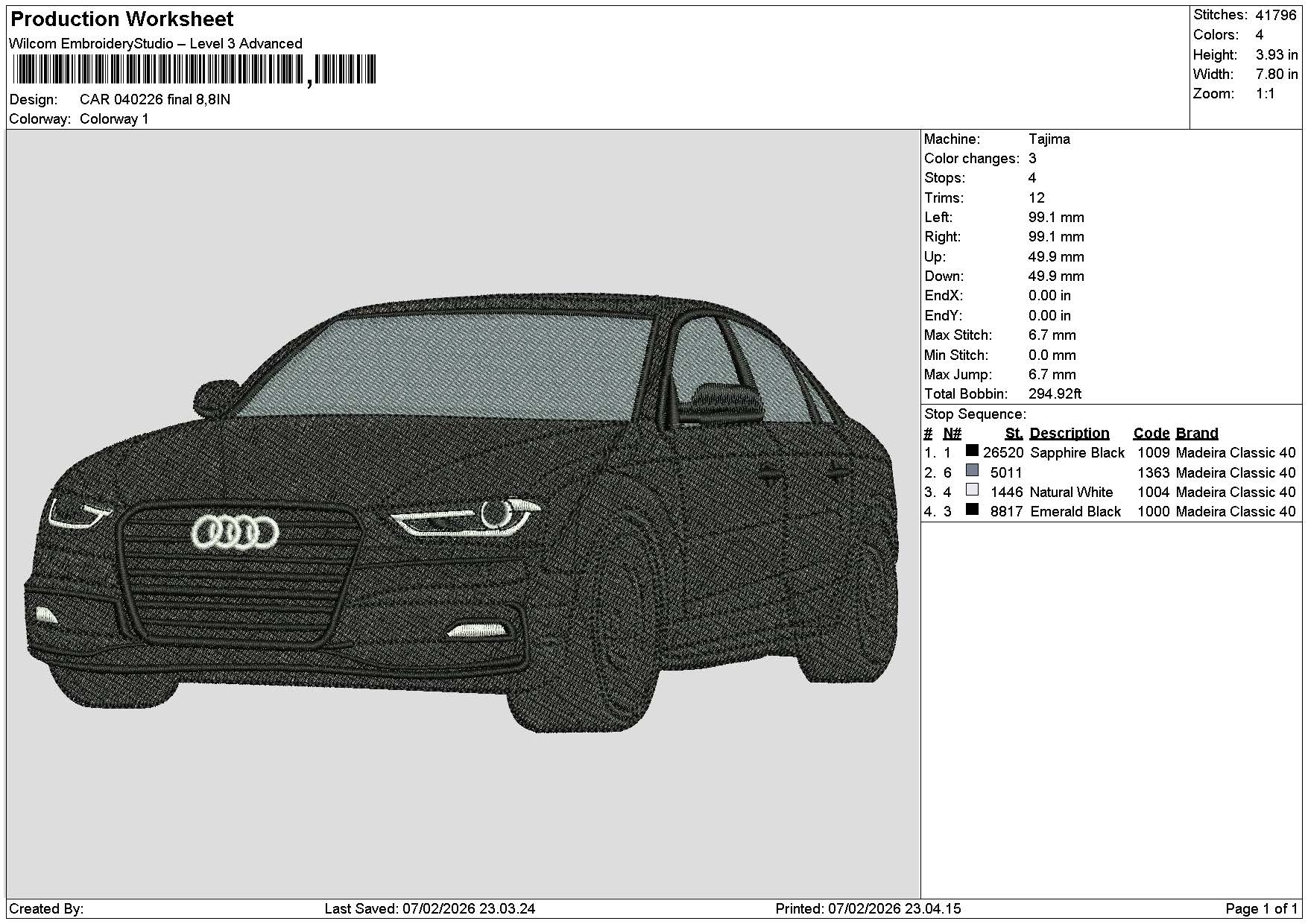Click the Max Stitch: label
Image resolution: width=1308 pixels, height=924 pixels.
[958, 335]
